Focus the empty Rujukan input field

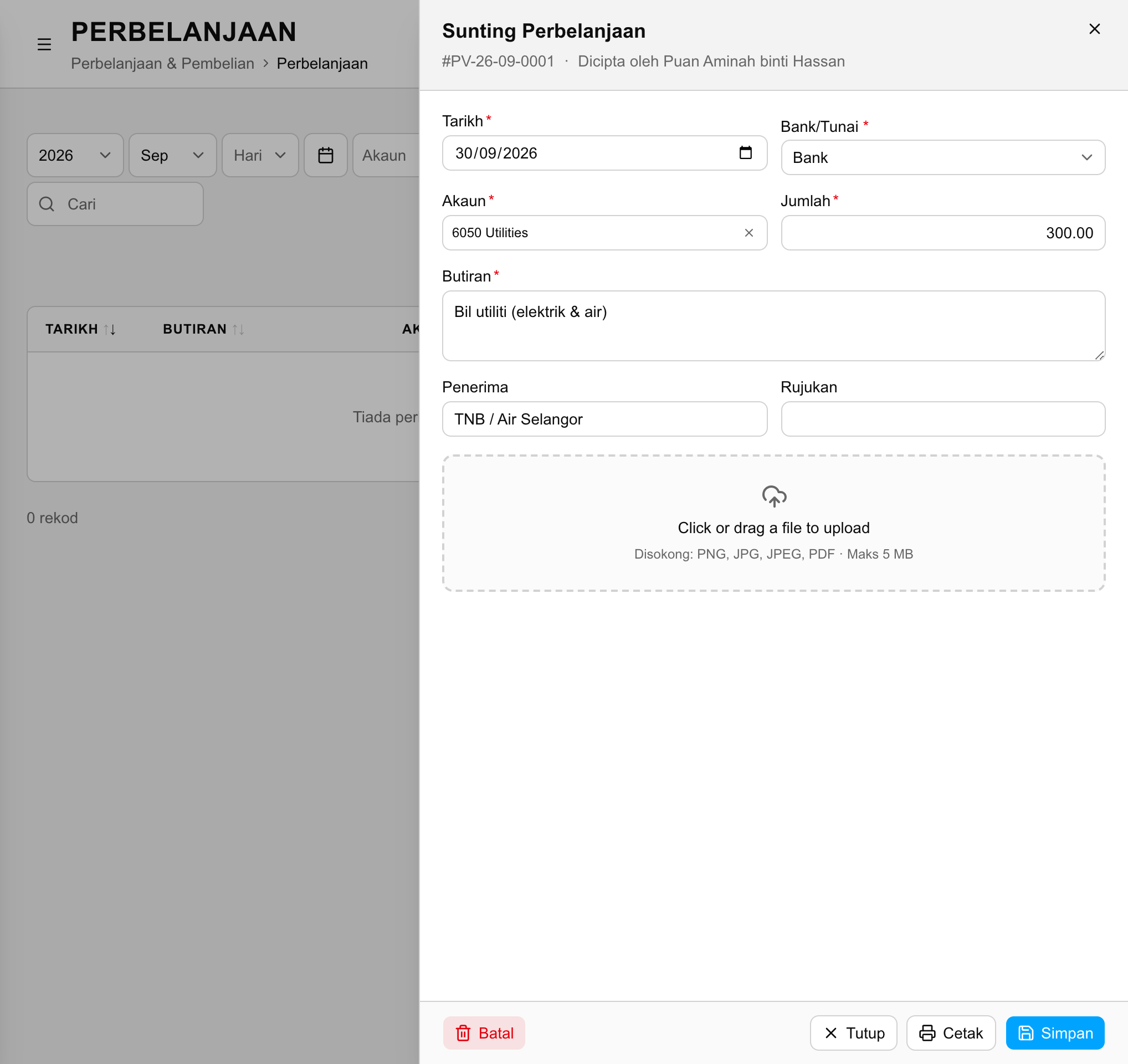point(942,419)
